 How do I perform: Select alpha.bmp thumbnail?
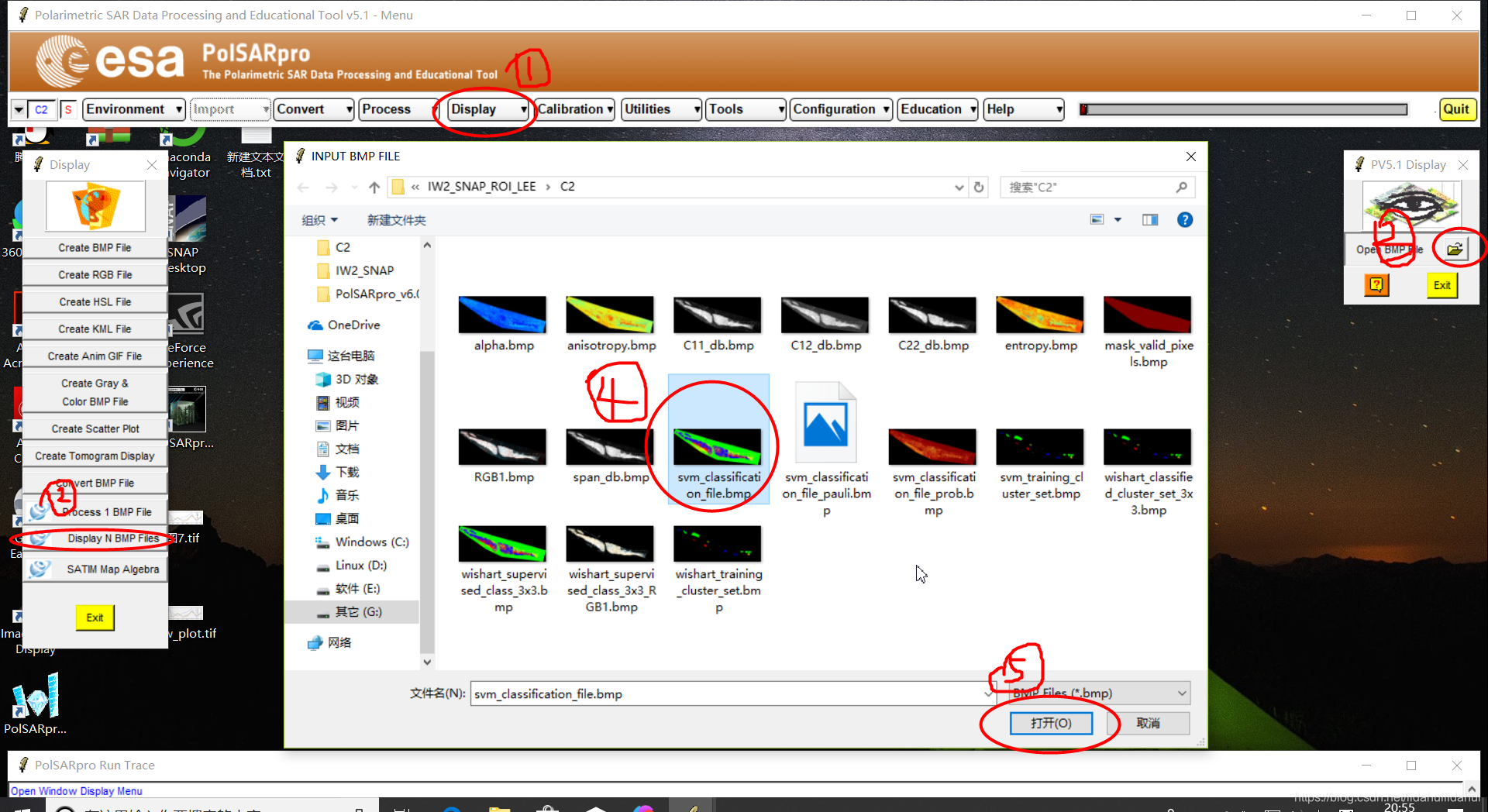[502, 315]
